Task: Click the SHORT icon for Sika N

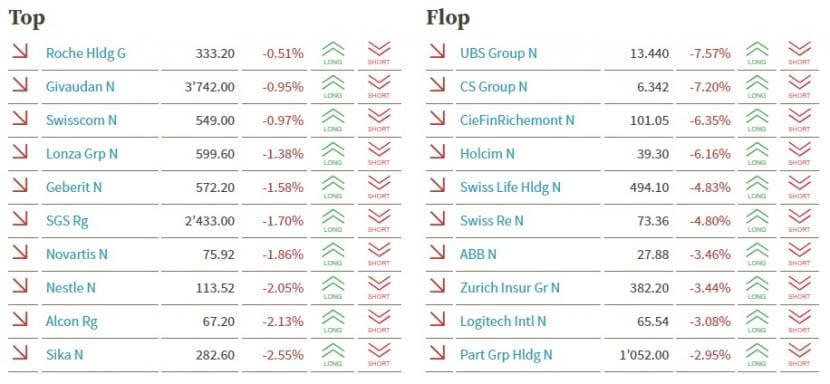Action: [x=378, y=354]
